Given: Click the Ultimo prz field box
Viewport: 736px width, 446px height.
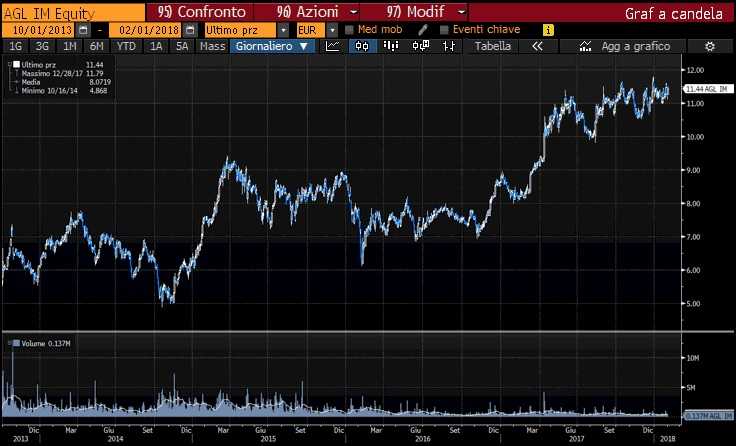Looking at the screenshot, I should [x=240, y=30].
